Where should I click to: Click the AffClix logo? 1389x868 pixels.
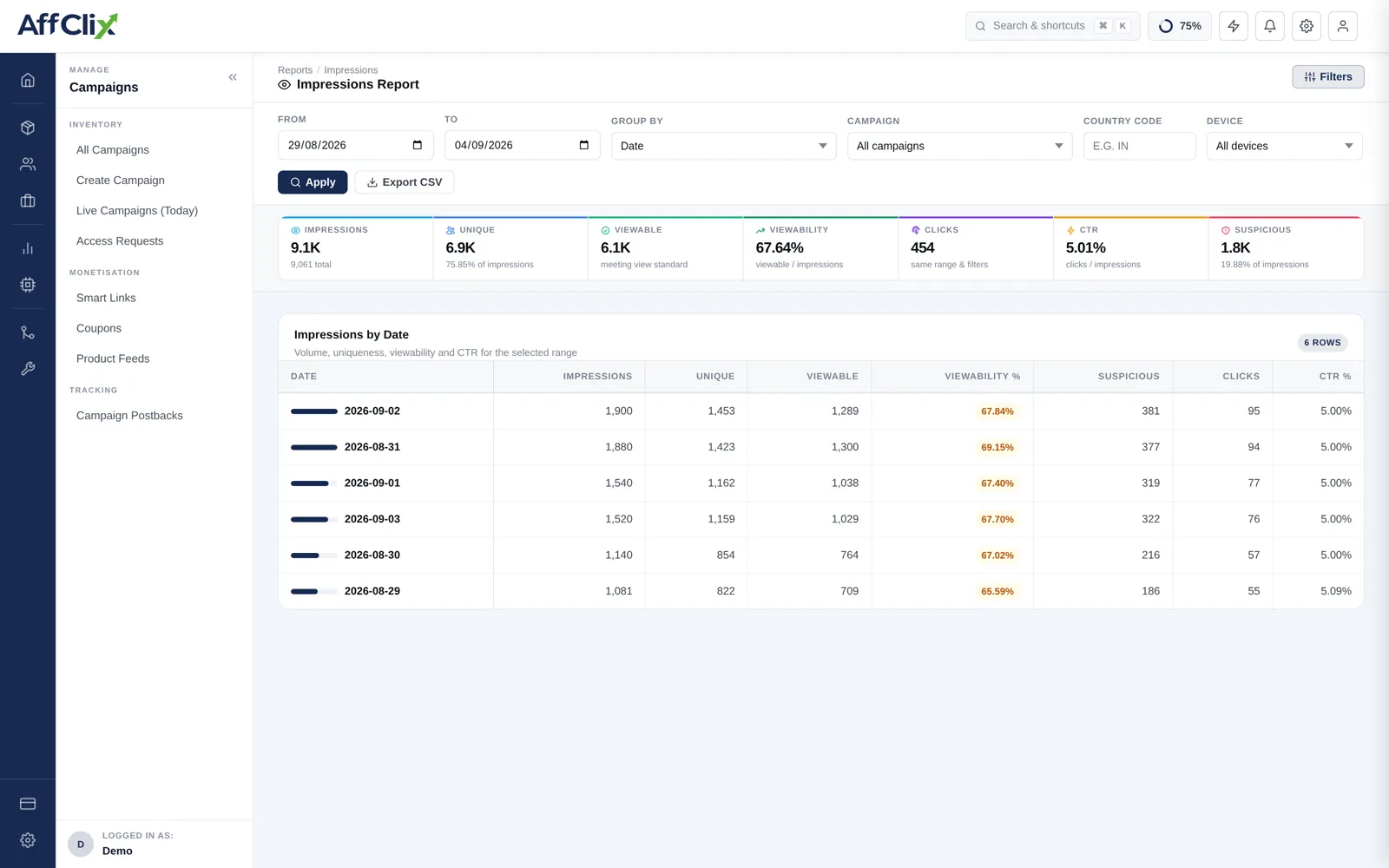pos(68,25)
